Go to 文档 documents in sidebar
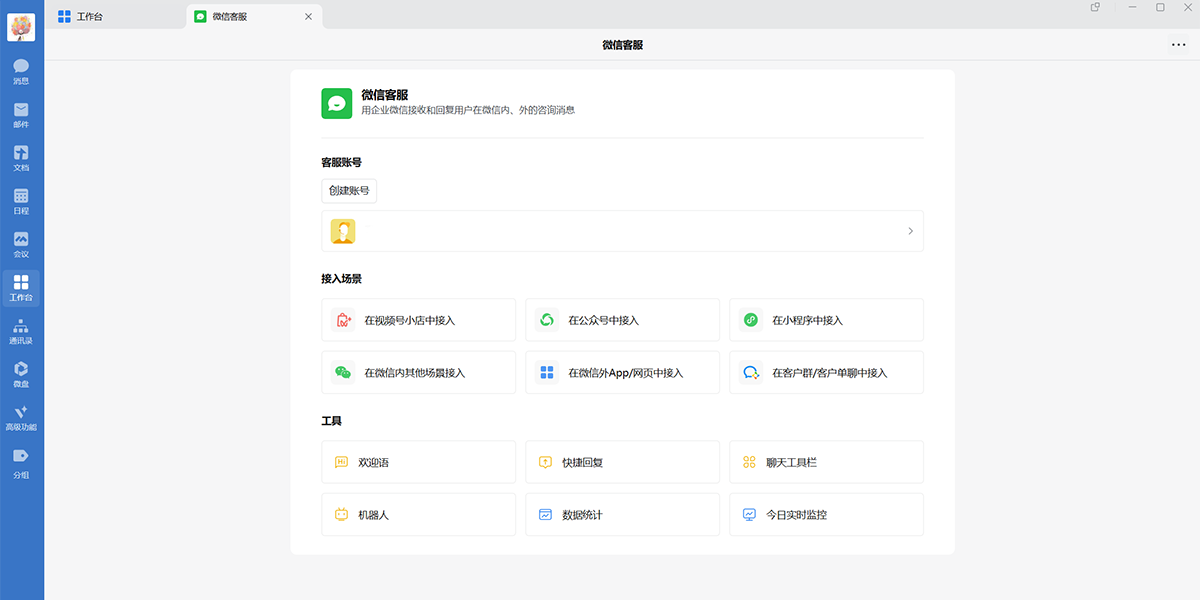The image size is (1200, 600). point(21,158)
